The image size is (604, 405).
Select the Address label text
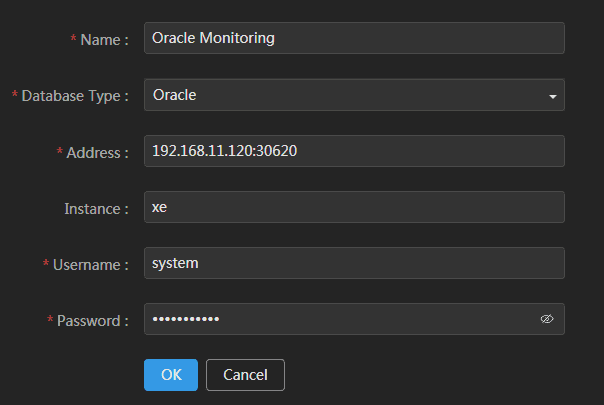point(97,153)
